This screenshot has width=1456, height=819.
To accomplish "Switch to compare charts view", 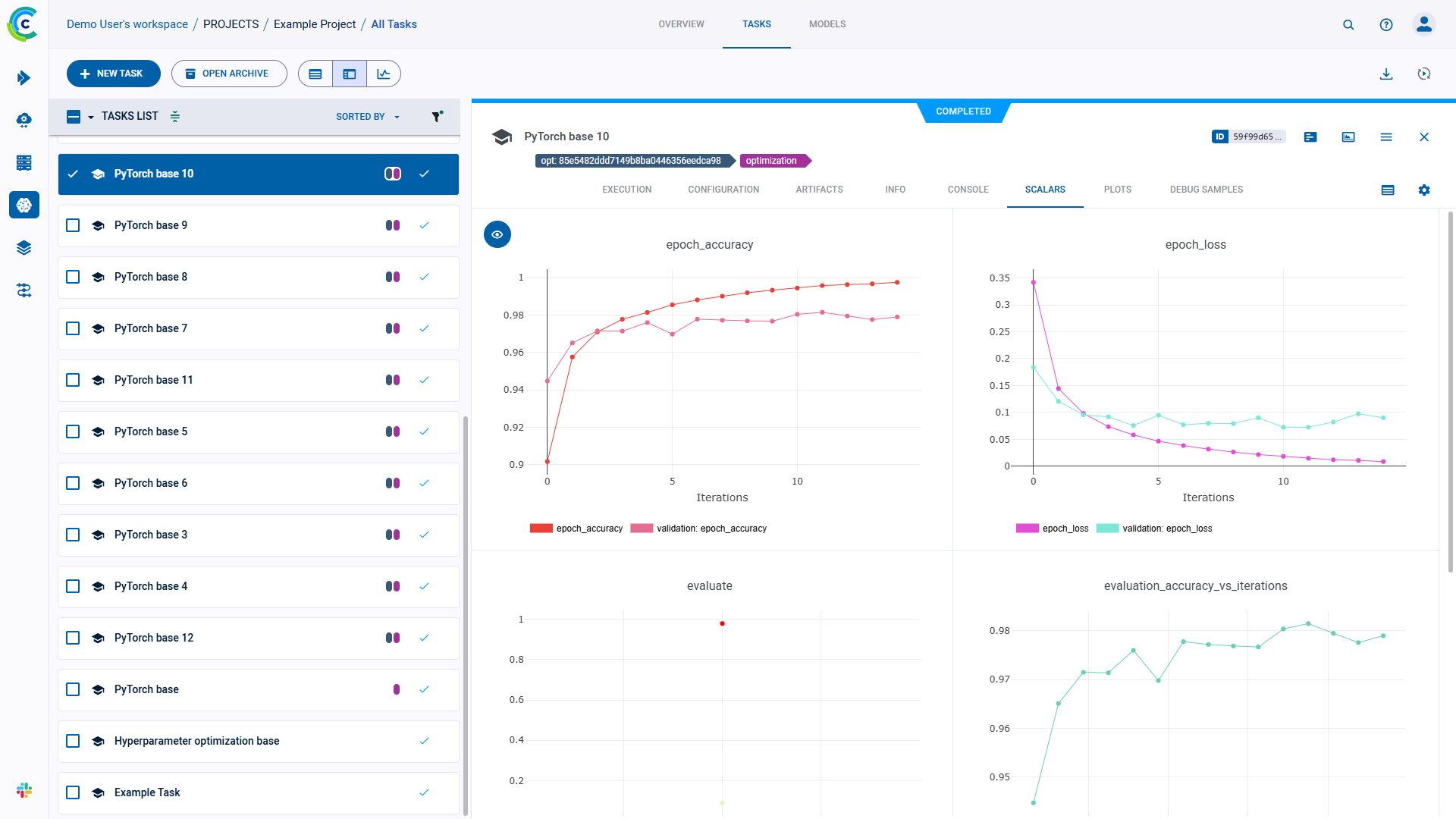I will point(384,74).
